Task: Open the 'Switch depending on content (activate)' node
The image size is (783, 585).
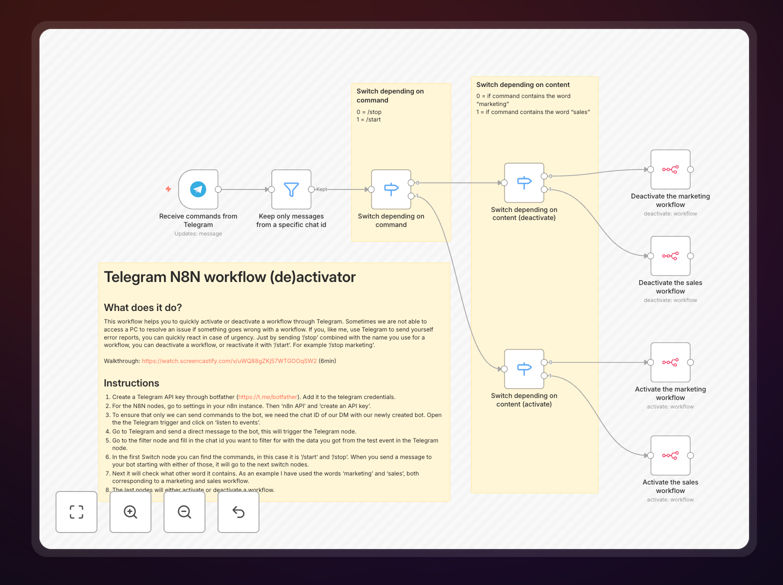Action: point(524,369)
